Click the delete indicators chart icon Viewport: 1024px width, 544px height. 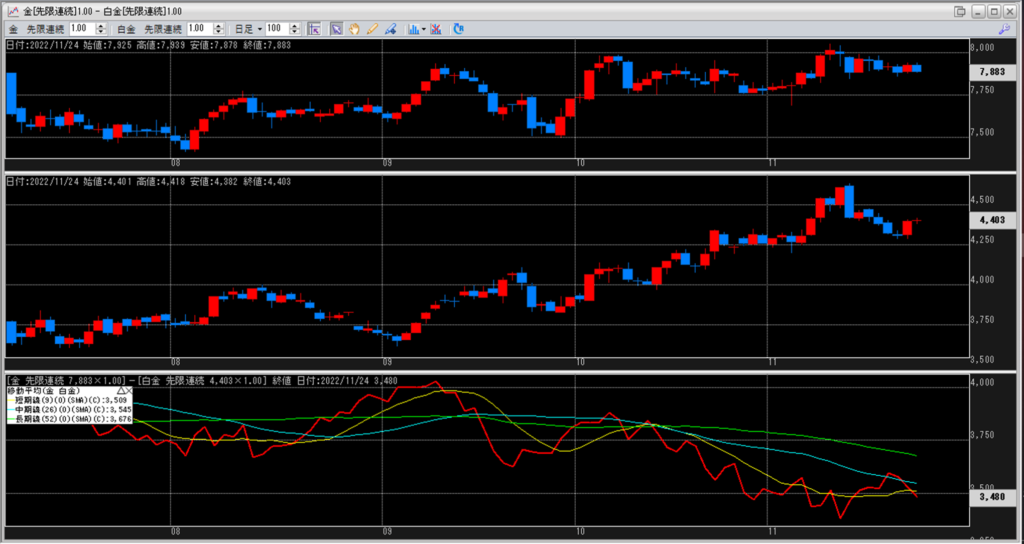[436, 29]
